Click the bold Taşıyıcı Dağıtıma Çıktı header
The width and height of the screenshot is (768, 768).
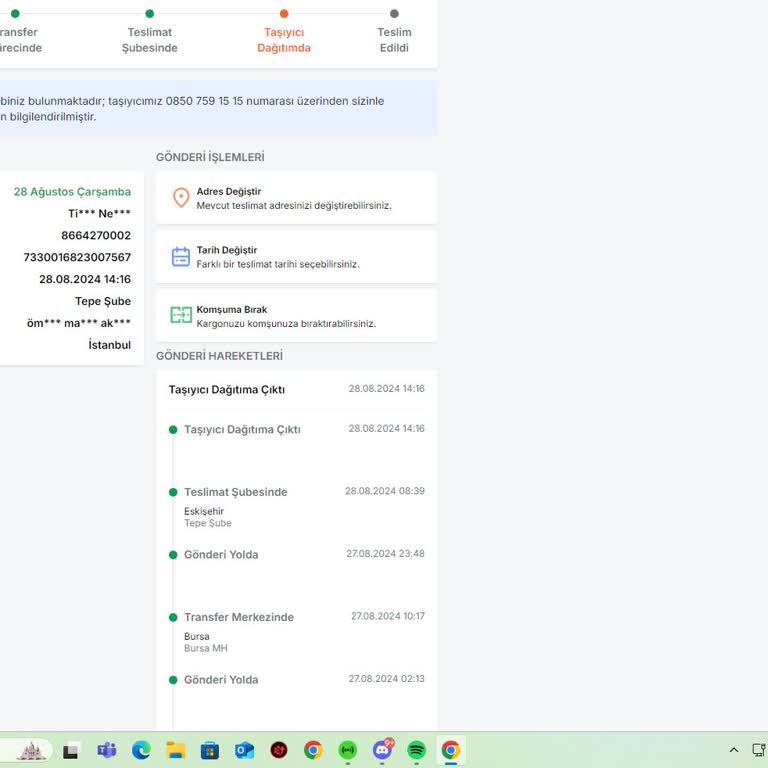click(x=227, y=389)
